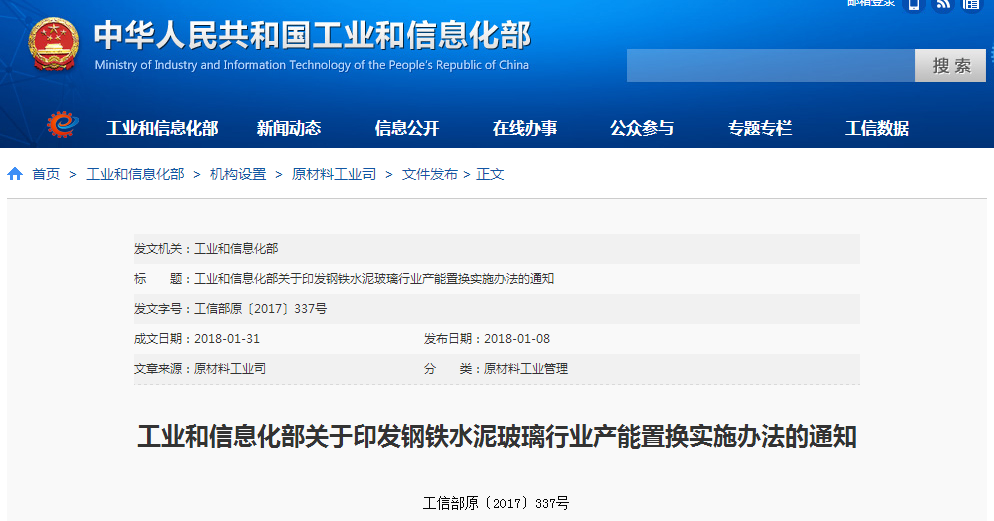Go to 首页 breadcrumb link

point(46,174)
